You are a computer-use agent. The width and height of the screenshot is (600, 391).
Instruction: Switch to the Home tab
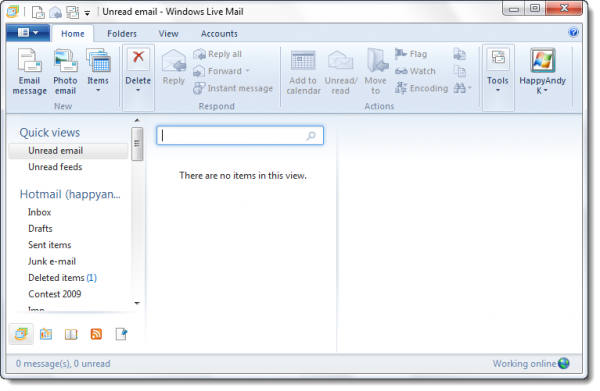pos(73,34)
